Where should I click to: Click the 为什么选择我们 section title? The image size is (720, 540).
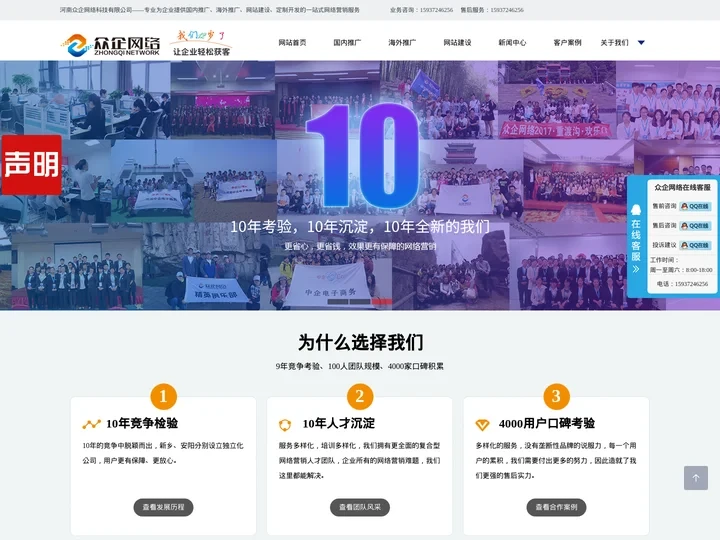tap(360, 343)
